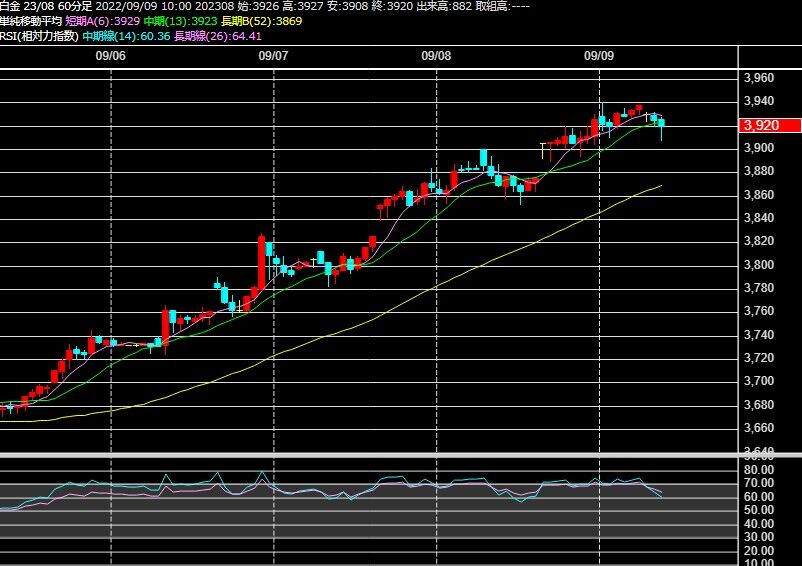Click the open interest label 取組高:----
The width and height of the screenshot is (802, 566).
tap(502, 7)
